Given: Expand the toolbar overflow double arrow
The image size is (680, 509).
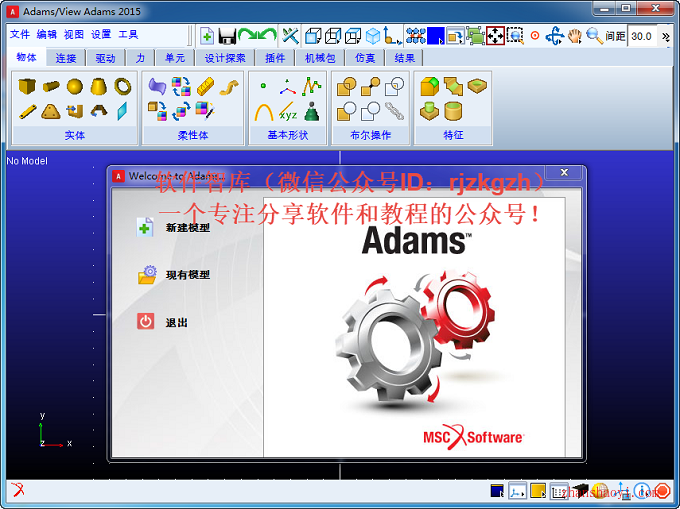Looking at the screenshot, I should pyautogui.click(x=666, y=36).
